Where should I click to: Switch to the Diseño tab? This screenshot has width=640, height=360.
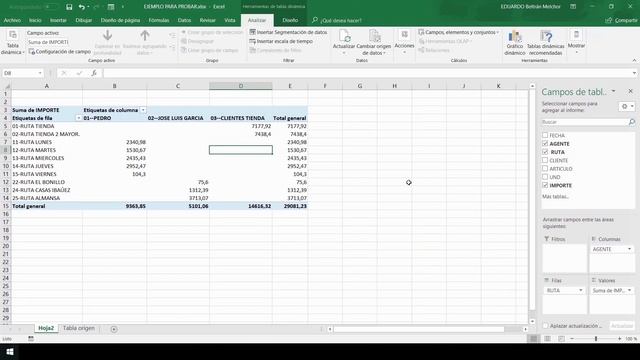point(290,20)
